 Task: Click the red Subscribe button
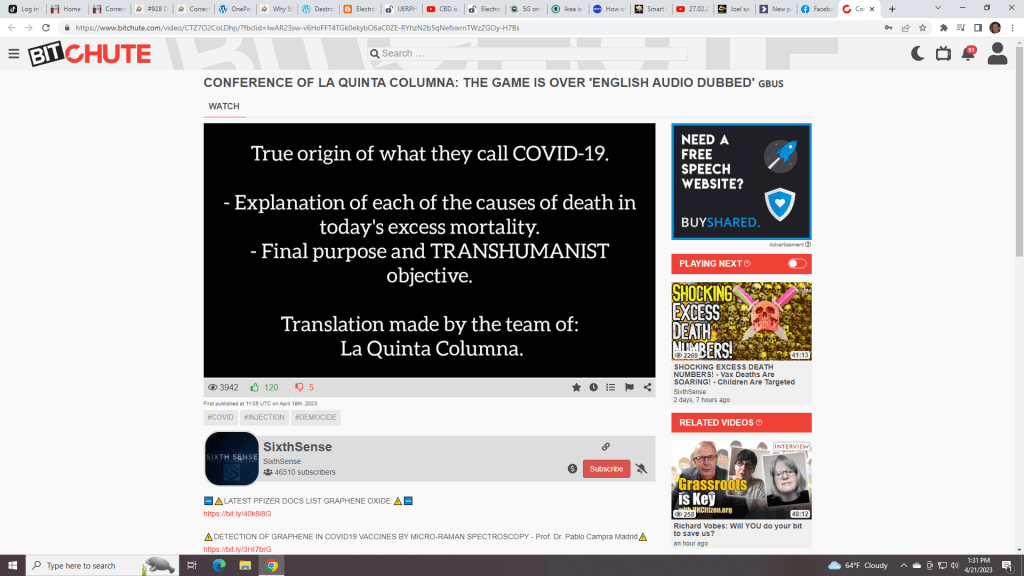(606, 468)
